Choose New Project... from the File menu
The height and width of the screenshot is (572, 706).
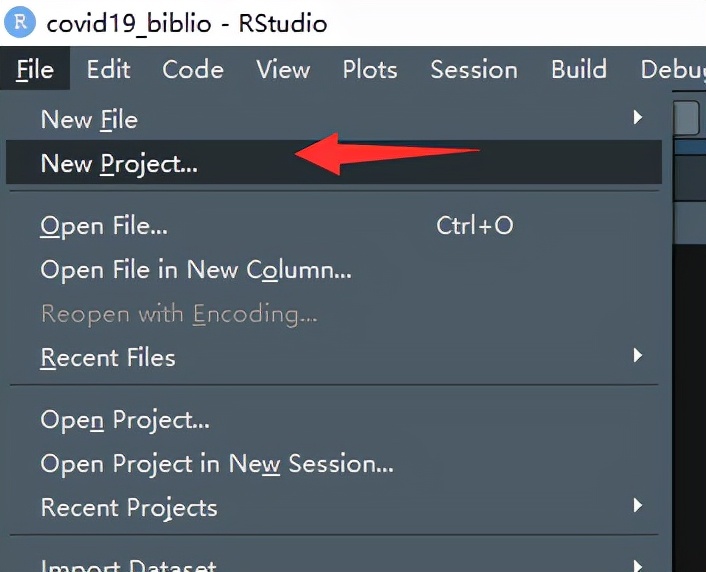pos(119,163)
